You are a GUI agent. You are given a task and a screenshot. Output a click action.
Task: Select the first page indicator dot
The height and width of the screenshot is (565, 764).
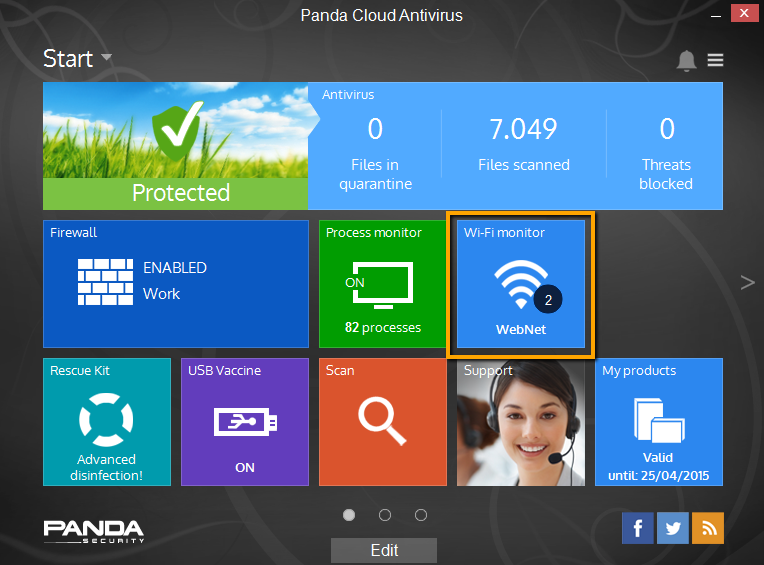point(349,515)
